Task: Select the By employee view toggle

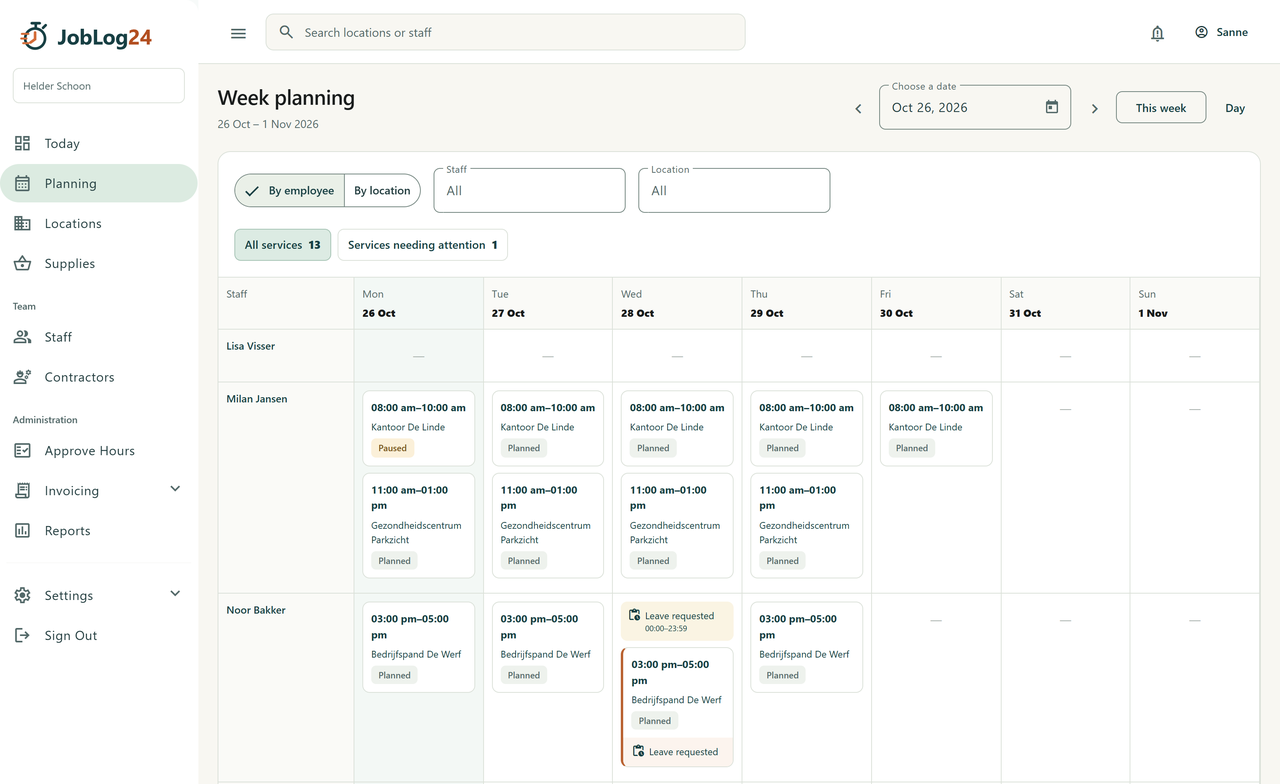Action: click(x=289, y=190)
